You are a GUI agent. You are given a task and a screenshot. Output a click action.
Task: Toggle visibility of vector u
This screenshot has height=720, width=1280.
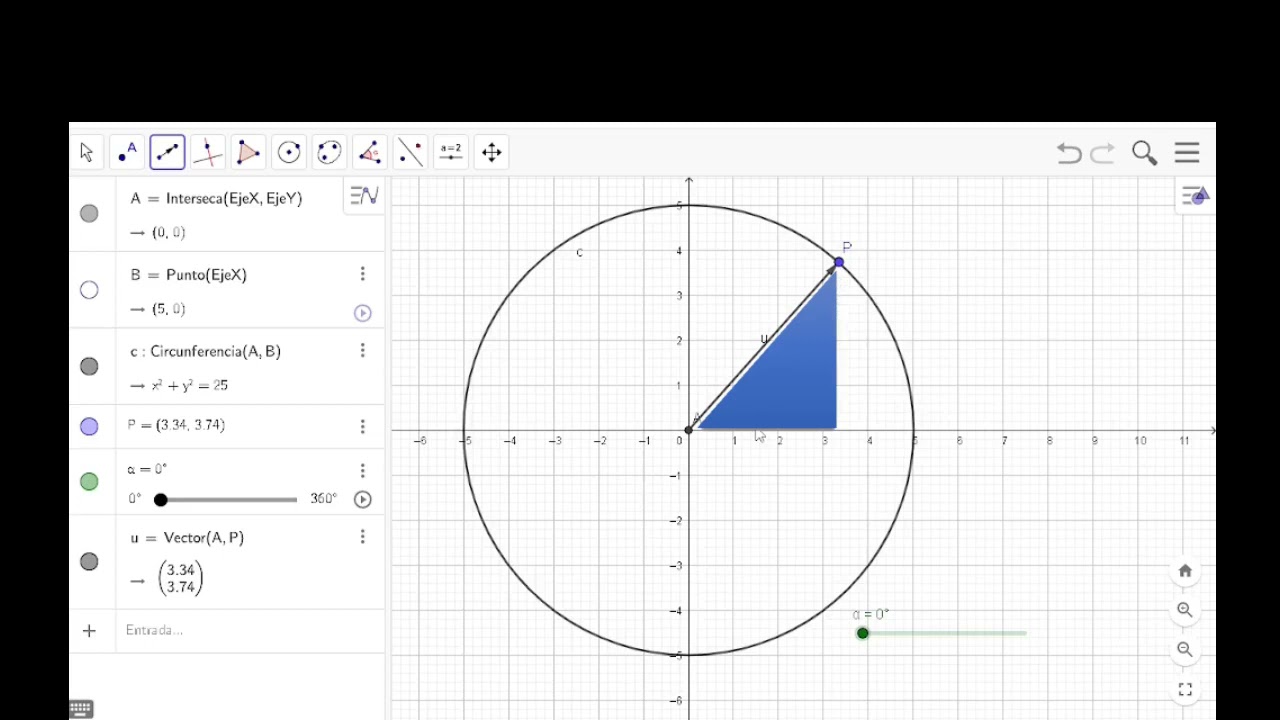89,562
